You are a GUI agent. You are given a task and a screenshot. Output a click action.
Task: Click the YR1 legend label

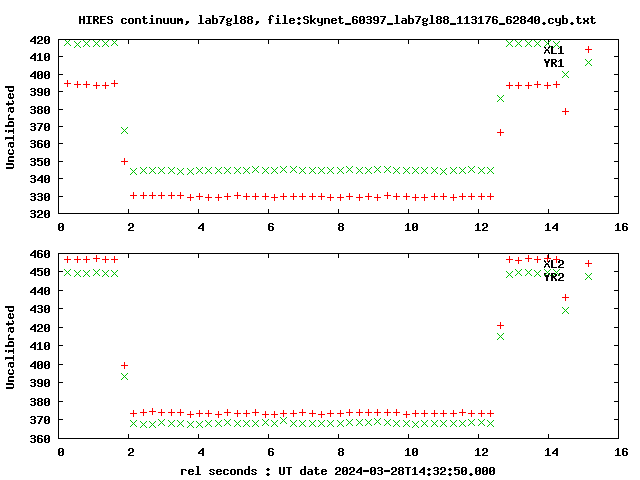tap(553, 63)
